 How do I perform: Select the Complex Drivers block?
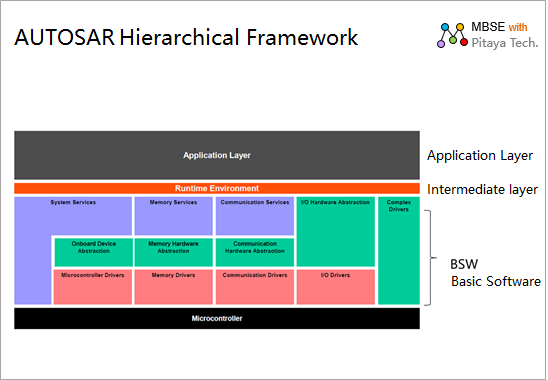pos(399,250)
